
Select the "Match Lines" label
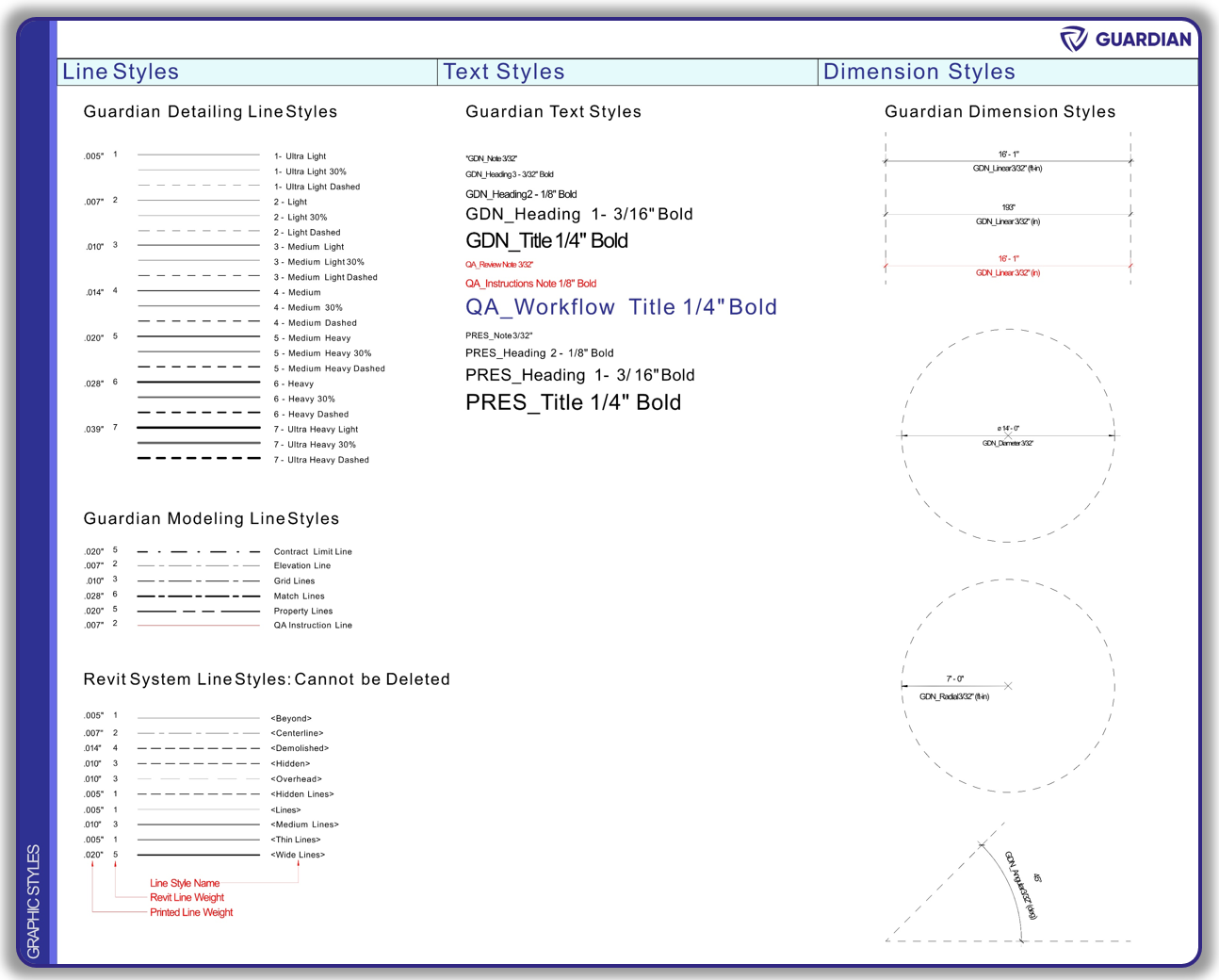[300, 596]
